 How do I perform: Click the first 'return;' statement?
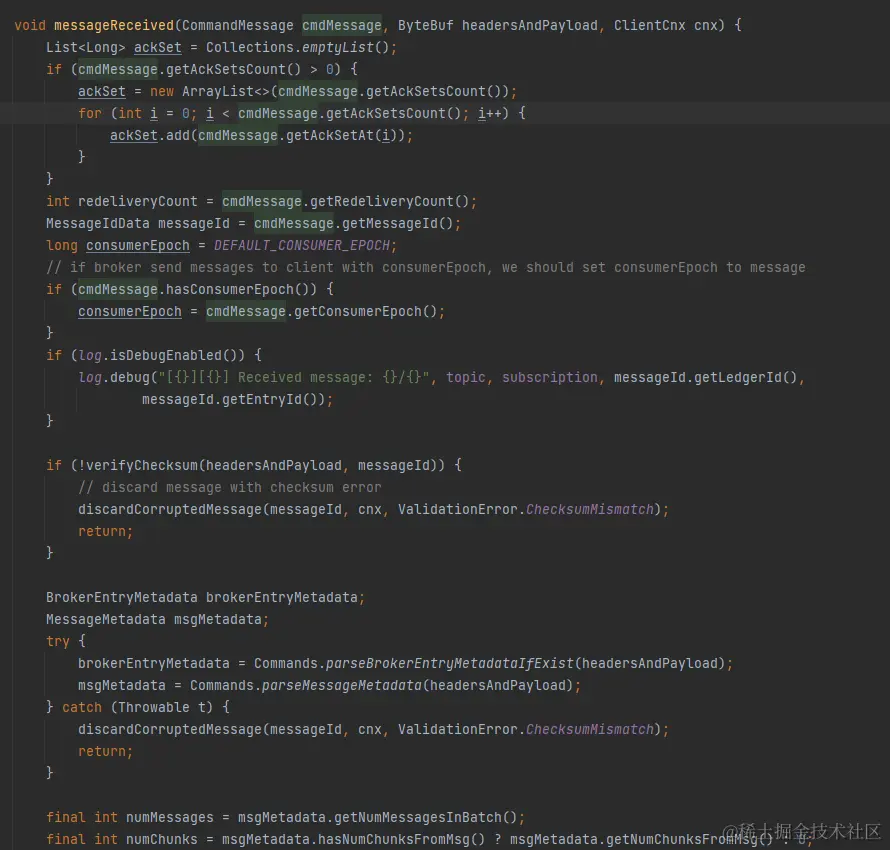[x=105, y=532]
